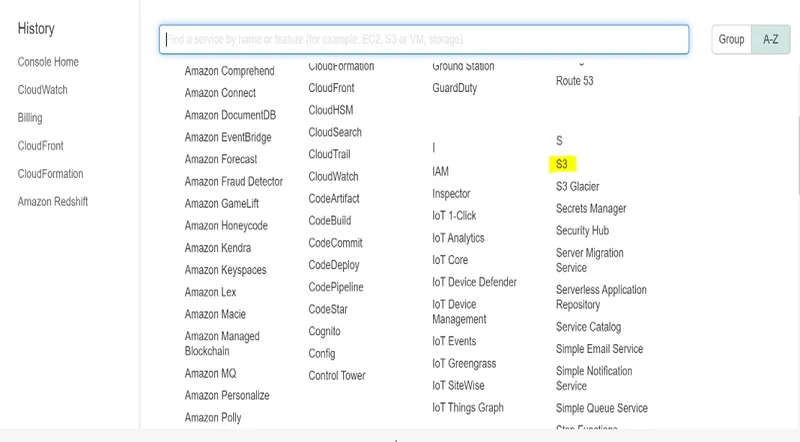This screenshot has width=800, height=442.
Task: Open CloudSearch service
Action: (335, 132)
